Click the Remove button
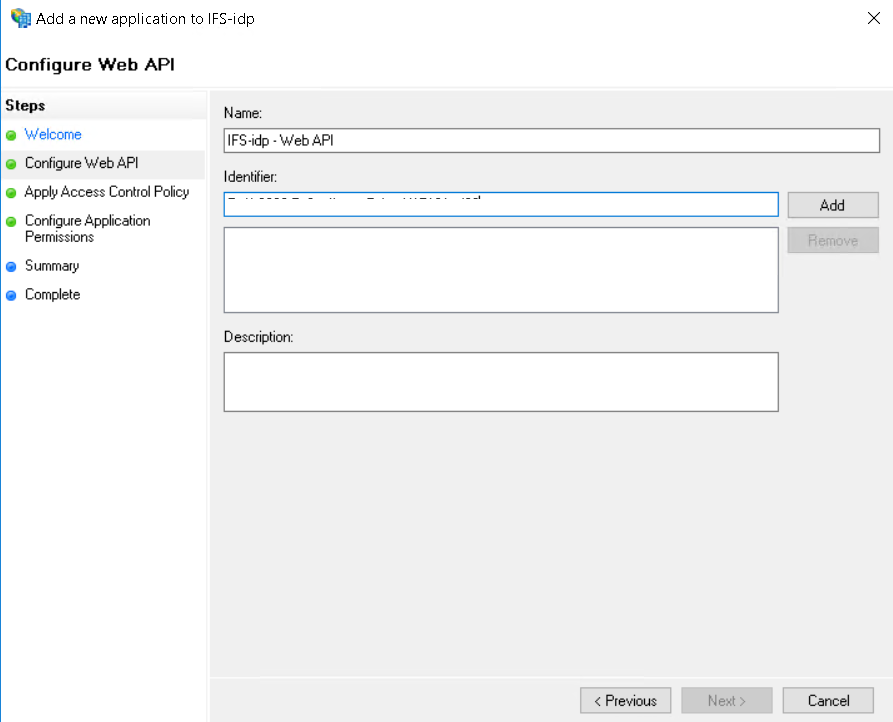Image resolution: width=893 pixels, height=722 pixels. 833,240
